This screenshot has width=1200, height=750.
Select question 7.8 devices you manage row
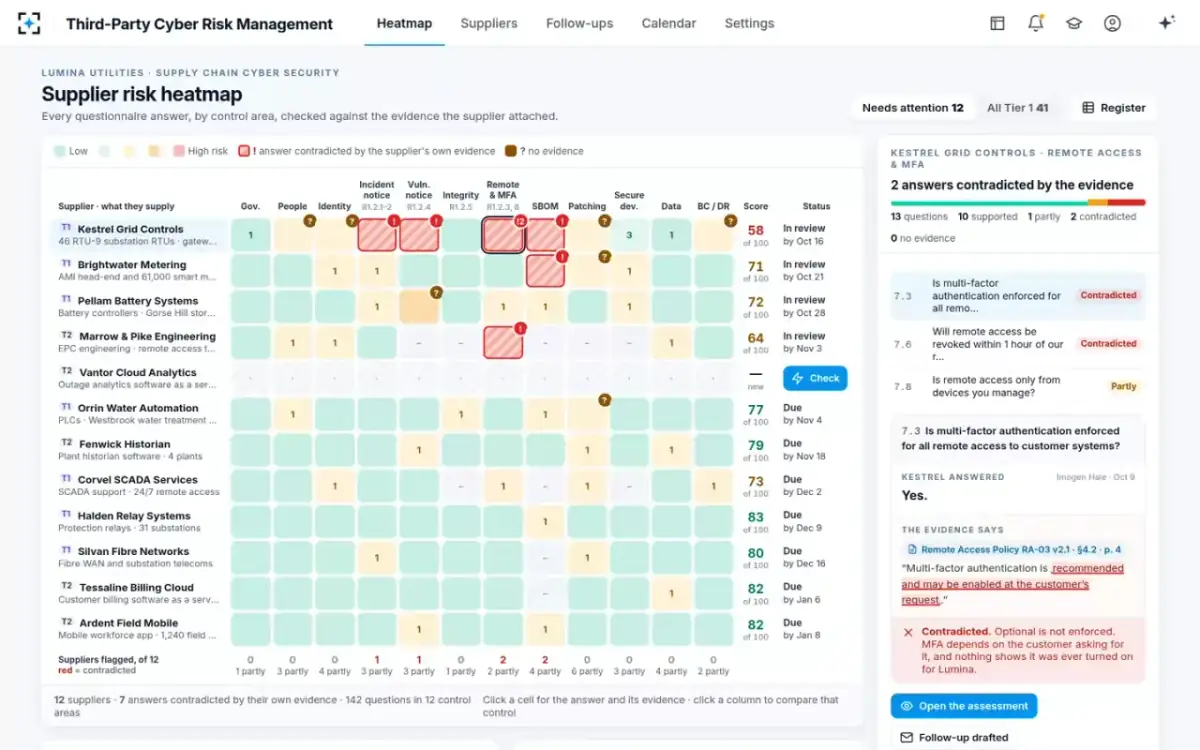point(1018,386)
